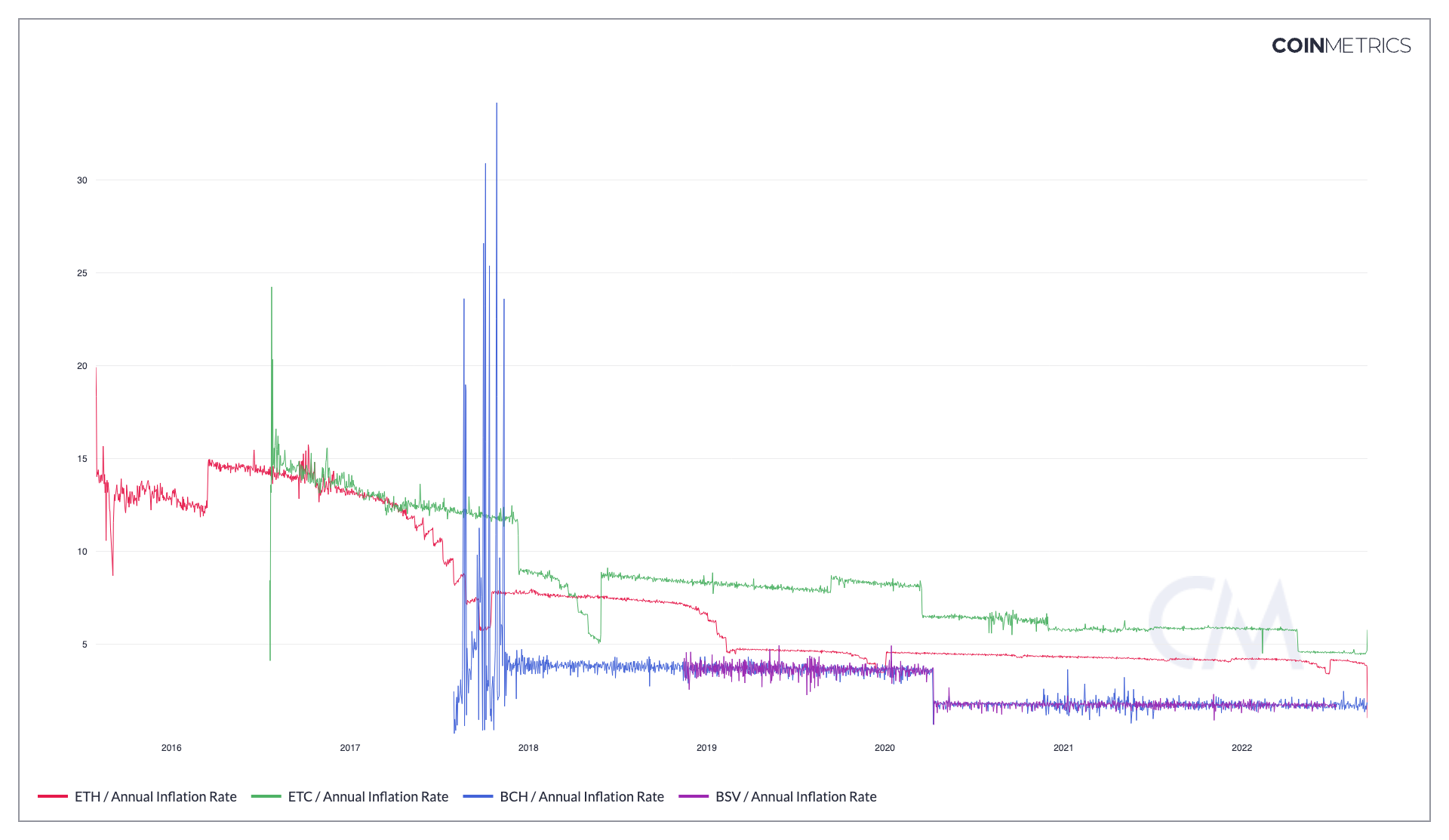Click the purple BSV legend line swatch
The image size is (1449, 840).
pos(694,796)
